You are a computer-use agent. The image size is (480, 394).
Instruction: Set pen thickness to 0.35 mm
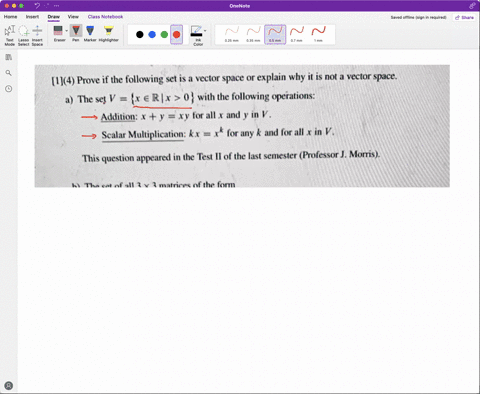click(x=253, y=34)
